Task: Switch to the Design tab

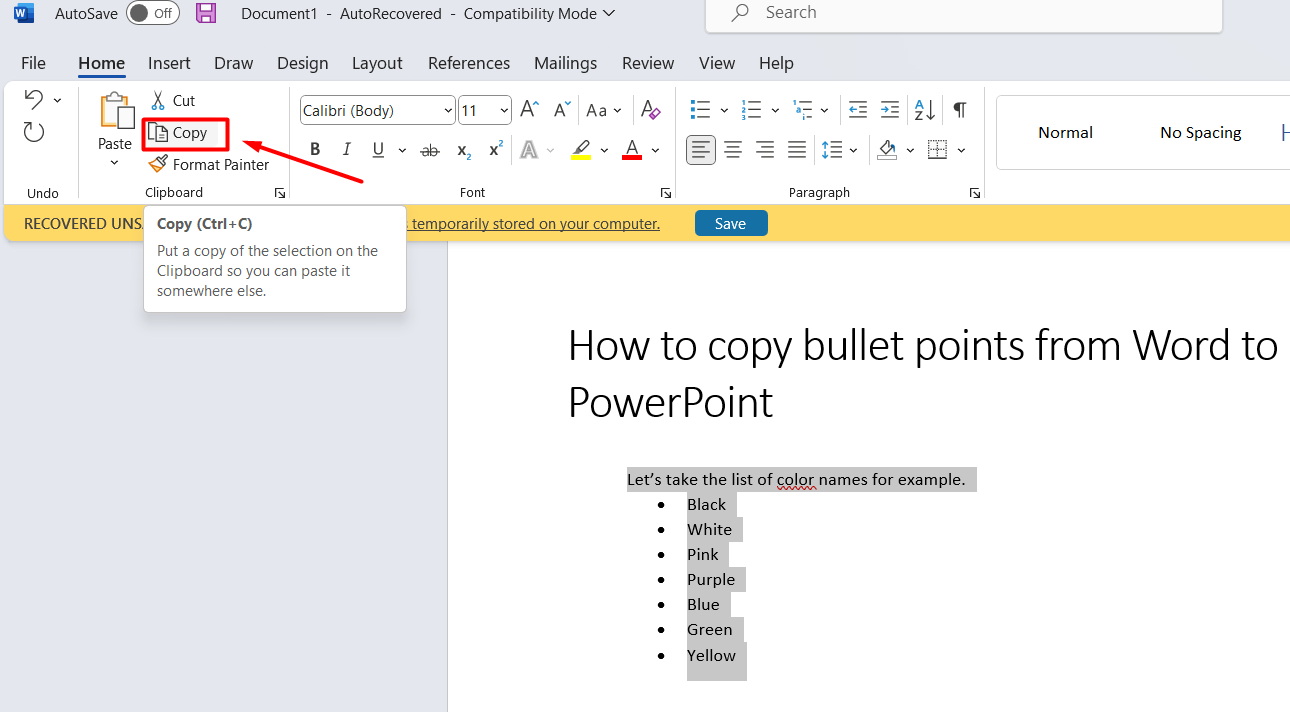Action: (x=303, y=63)
